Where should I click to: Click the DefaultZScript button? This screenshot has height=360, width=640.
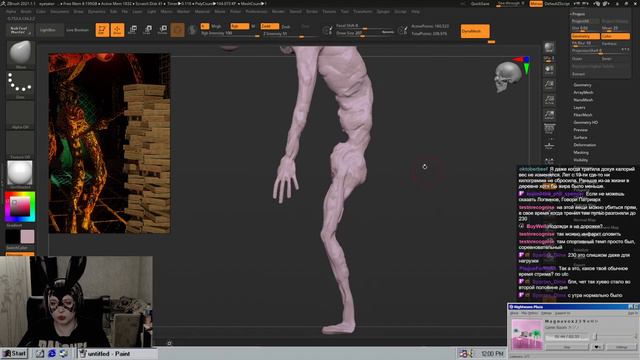[557, 4]
